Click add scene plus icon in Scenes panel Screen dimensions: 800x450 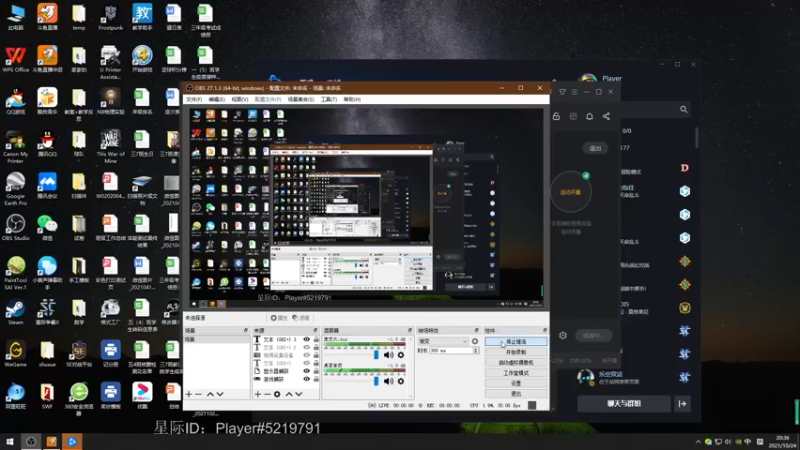point(189,394)
